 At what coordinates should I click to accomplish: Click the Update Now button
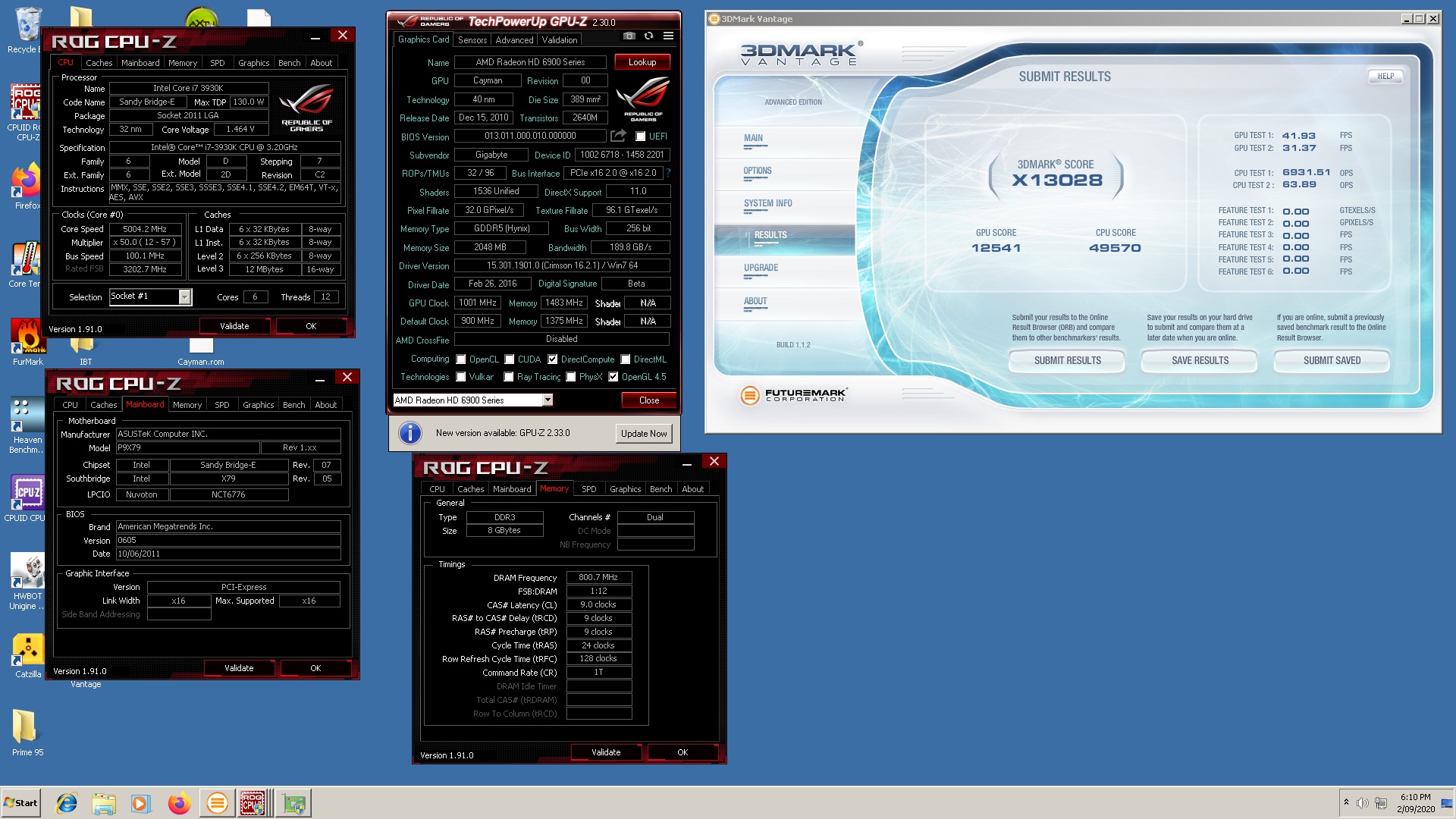point(644,434)
